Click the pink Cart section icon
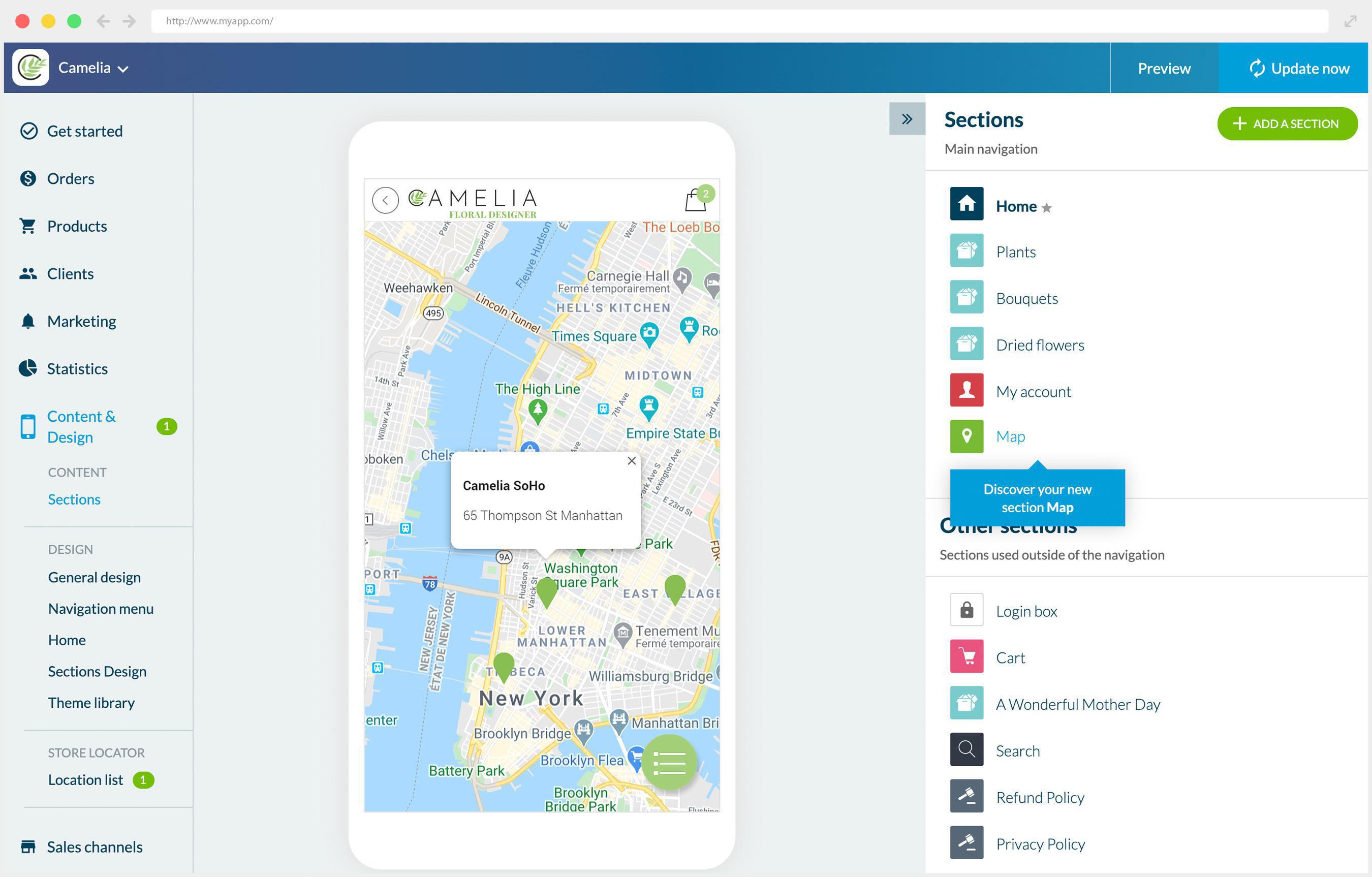This screenshot has width=1372, height=877. pos(966,657)
